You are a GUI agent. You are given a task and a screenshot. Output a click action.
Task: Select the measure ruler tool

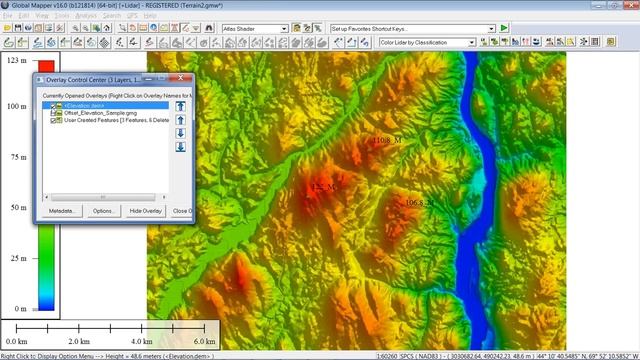[143, 28]
